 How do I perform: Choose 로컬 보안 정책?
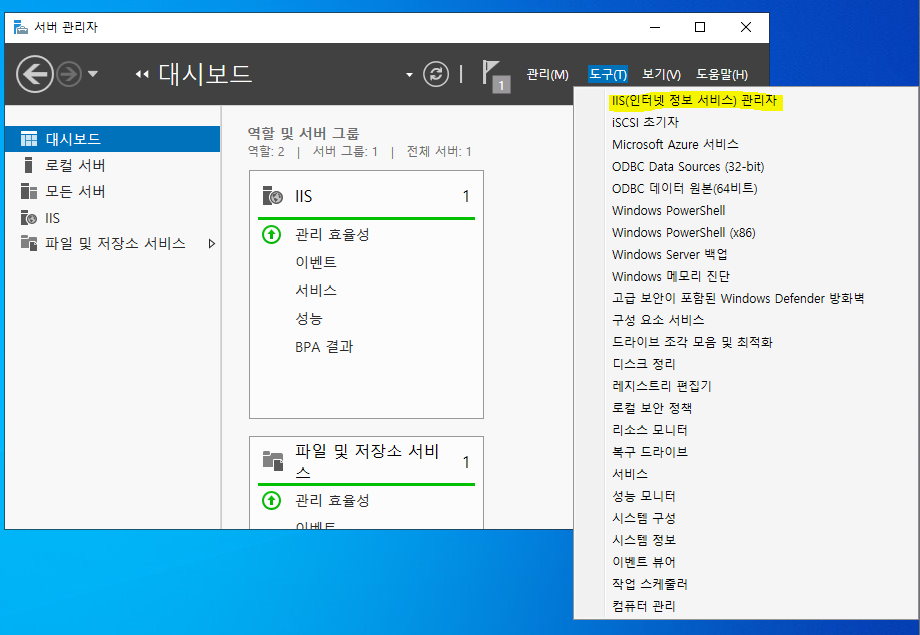[652, 408]
